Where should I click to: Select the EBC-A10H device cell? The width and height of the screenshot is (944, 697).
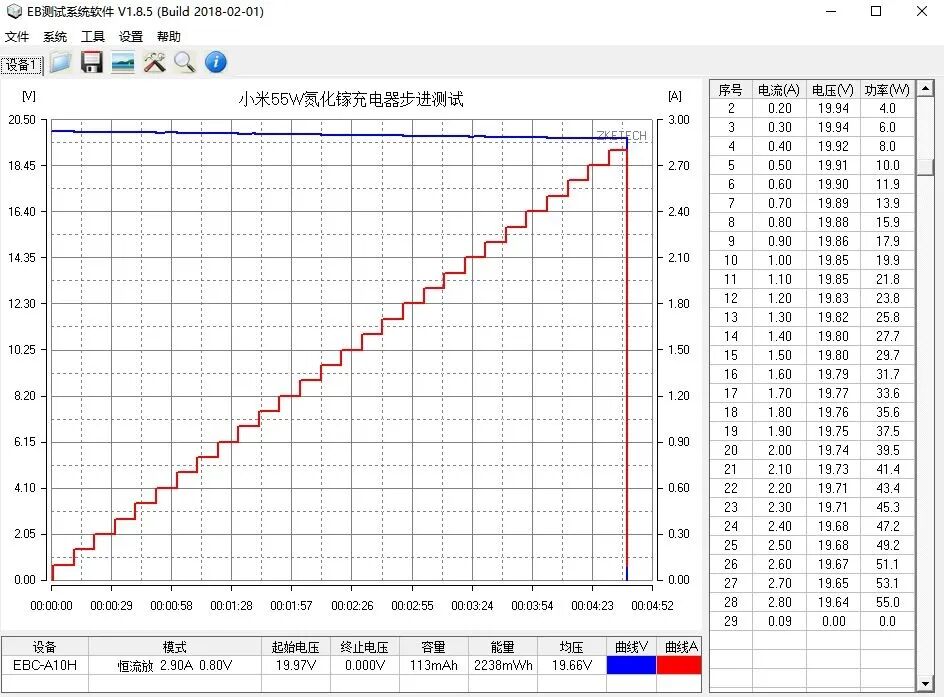pos(45,665)
